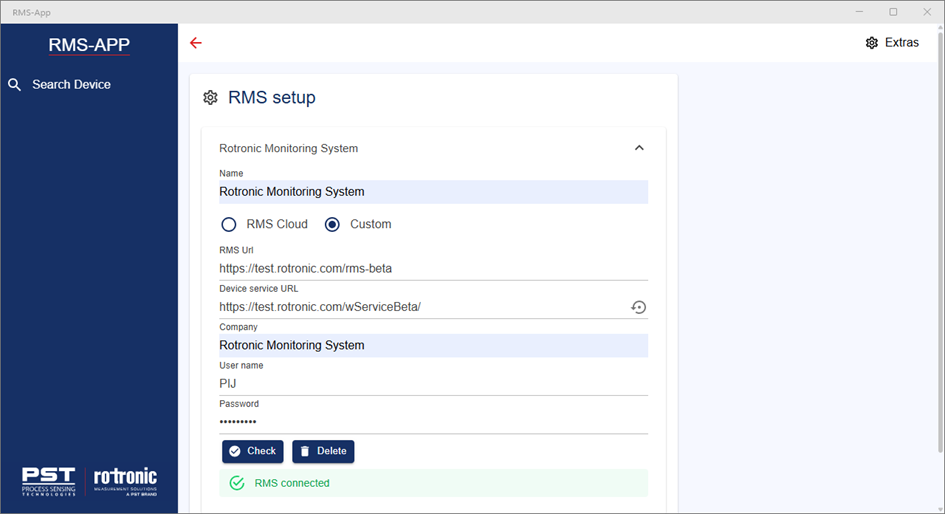Select the Custom radio button
The width and height of the screenshot is (945, 514).
[x=332, y=225]
